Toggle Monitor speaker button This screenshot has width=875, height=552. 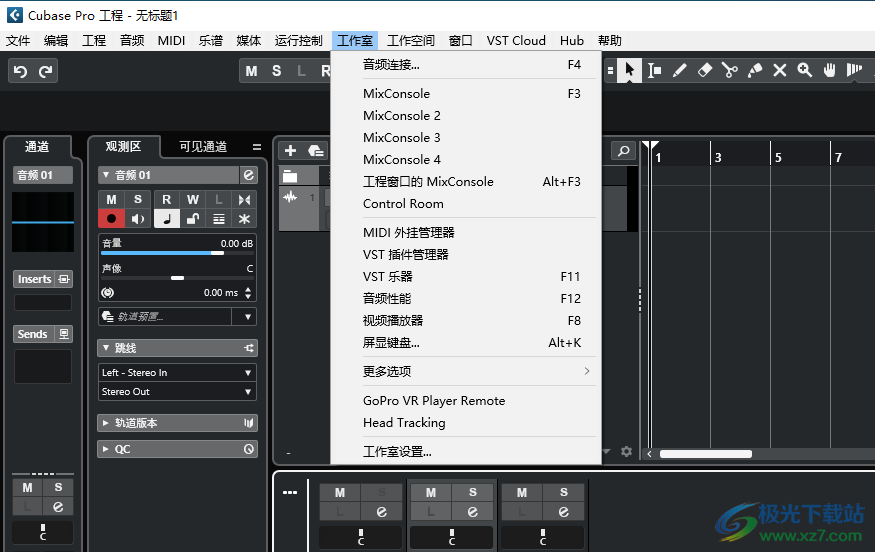coord(138,219)
